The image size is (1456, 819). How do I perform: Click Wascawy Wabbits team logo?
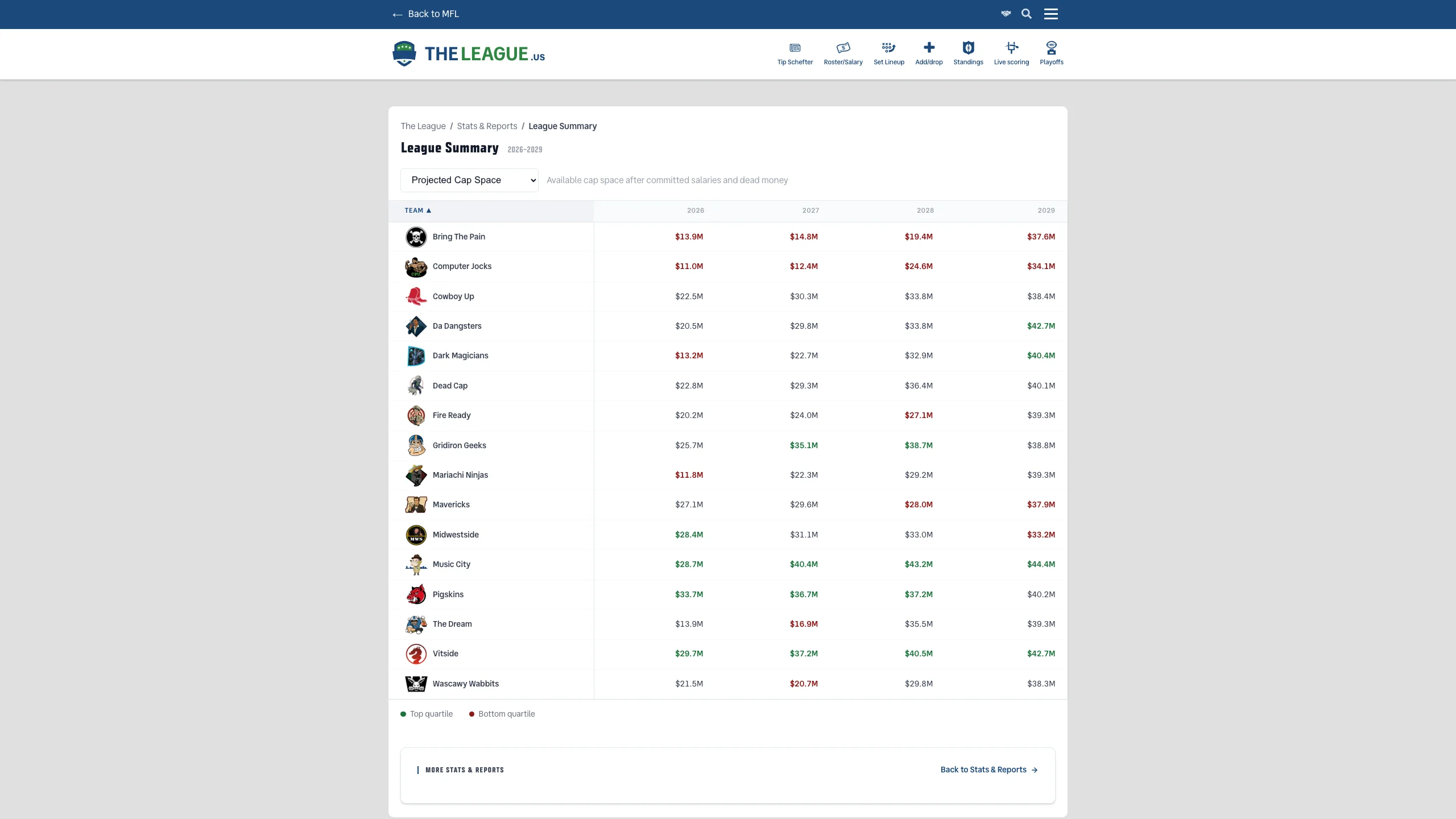coord(416,684)
